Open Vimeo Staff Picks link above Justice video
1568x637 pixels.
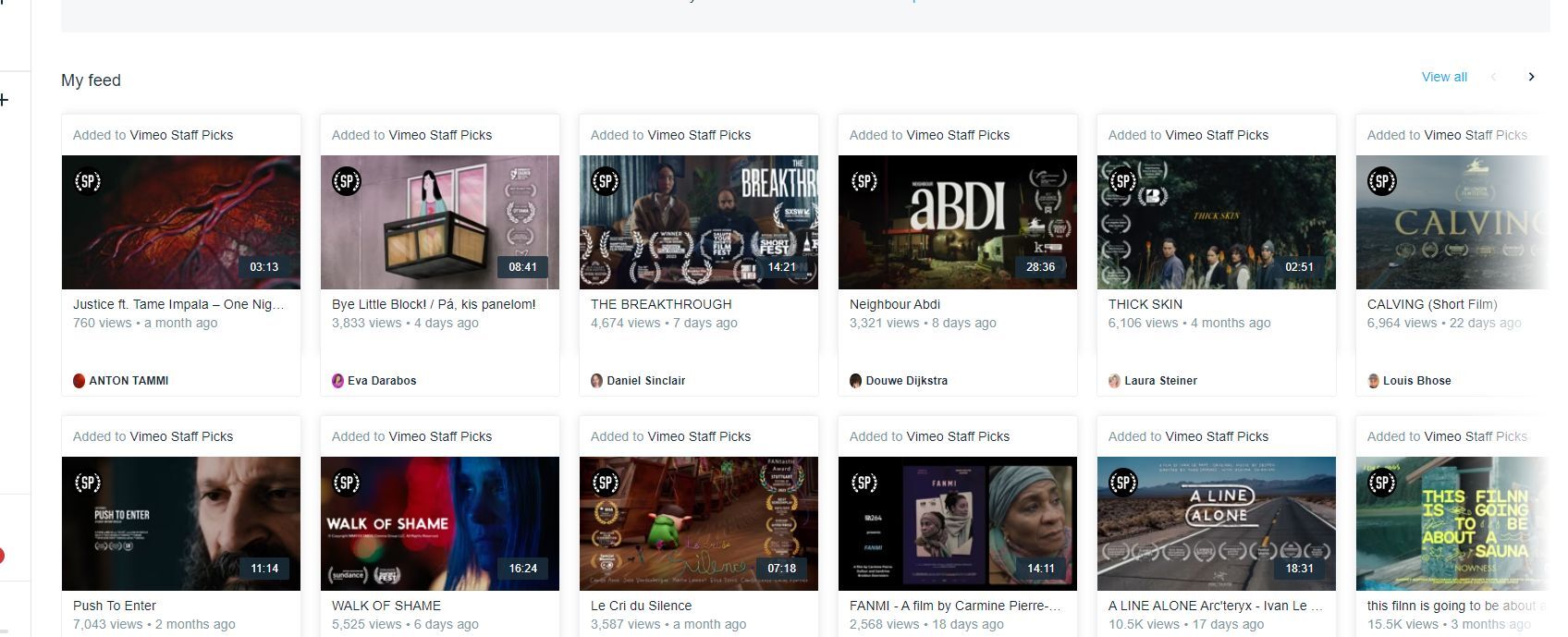181,135
